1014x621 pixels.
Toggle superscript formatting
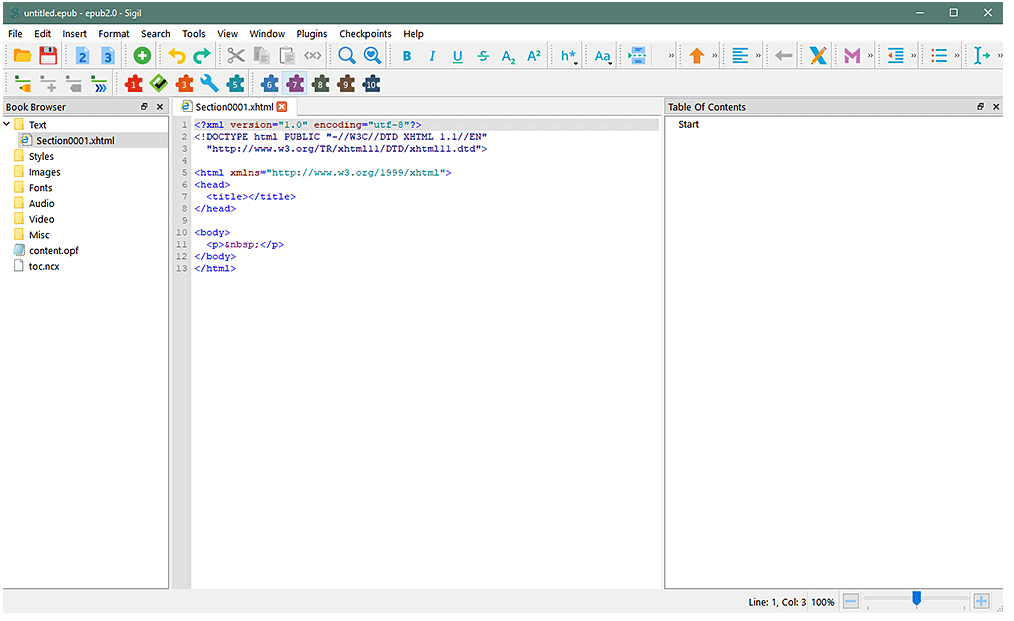click(x=534, y=56)
